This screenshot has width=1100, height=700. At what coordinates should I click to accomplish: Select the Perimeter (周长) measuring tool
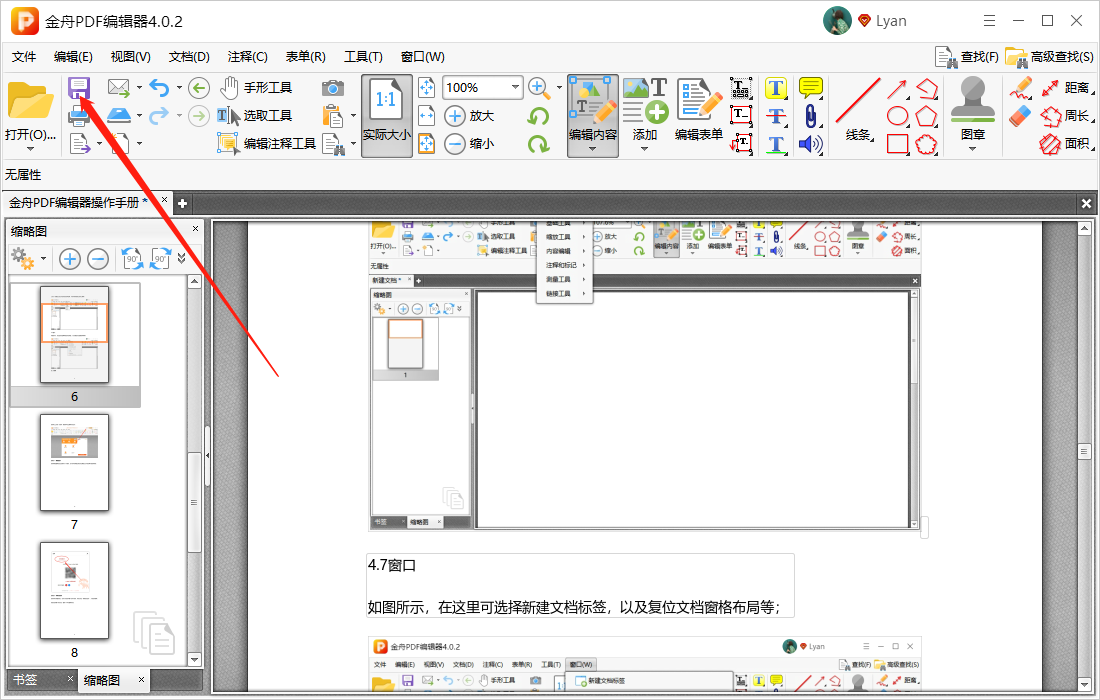1065,116
